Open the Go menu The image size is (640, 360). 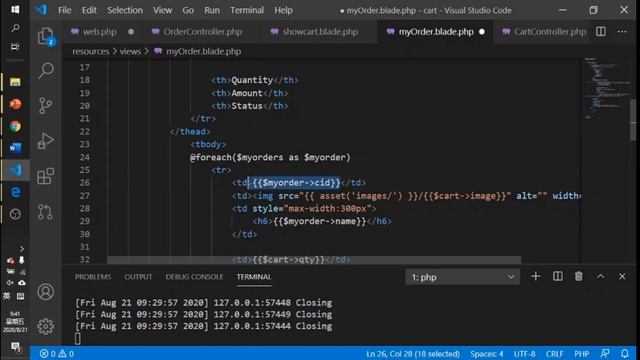pos(188,10)
